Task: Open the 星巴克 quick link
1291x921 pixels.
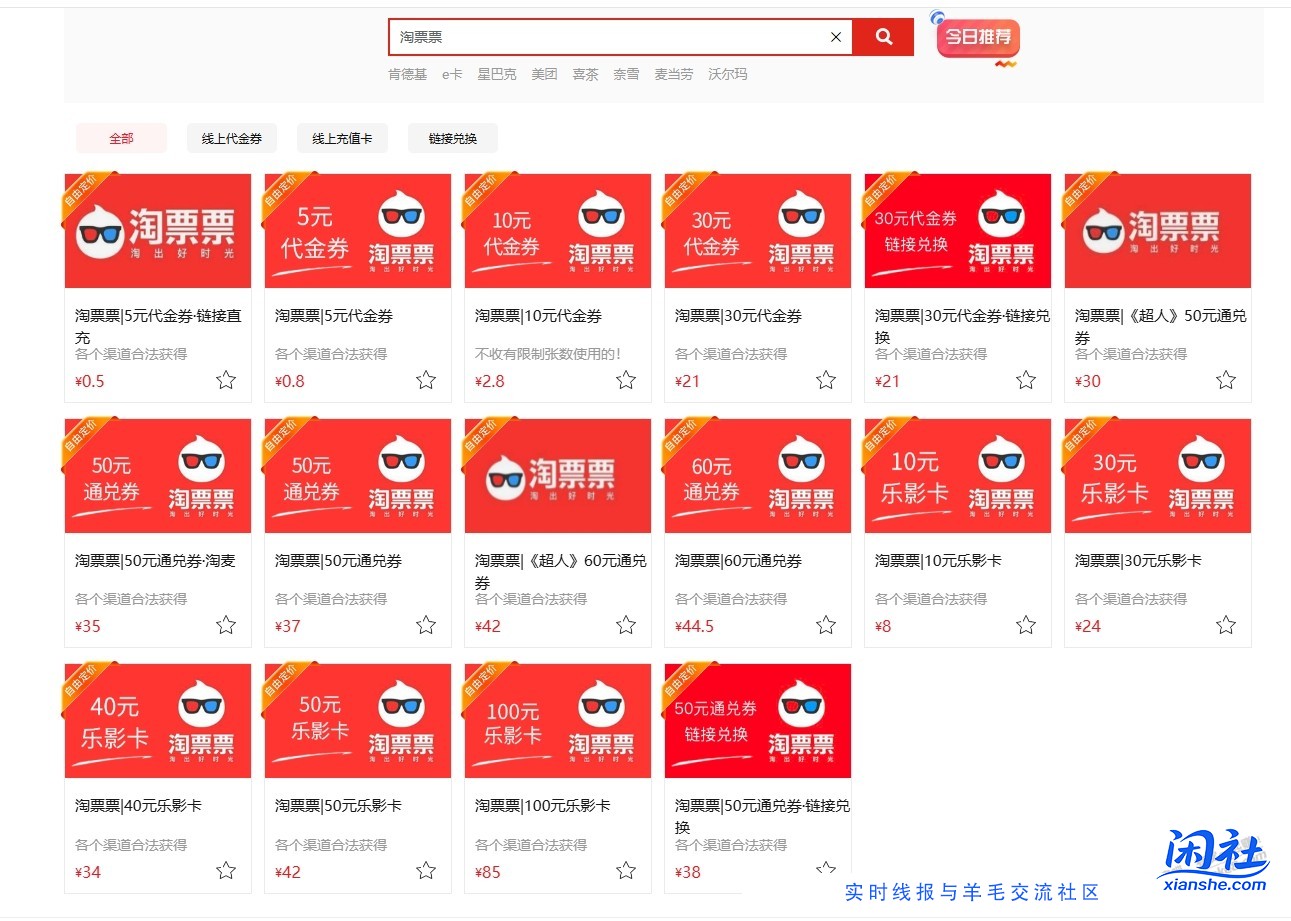Action: tap(496, 73)
